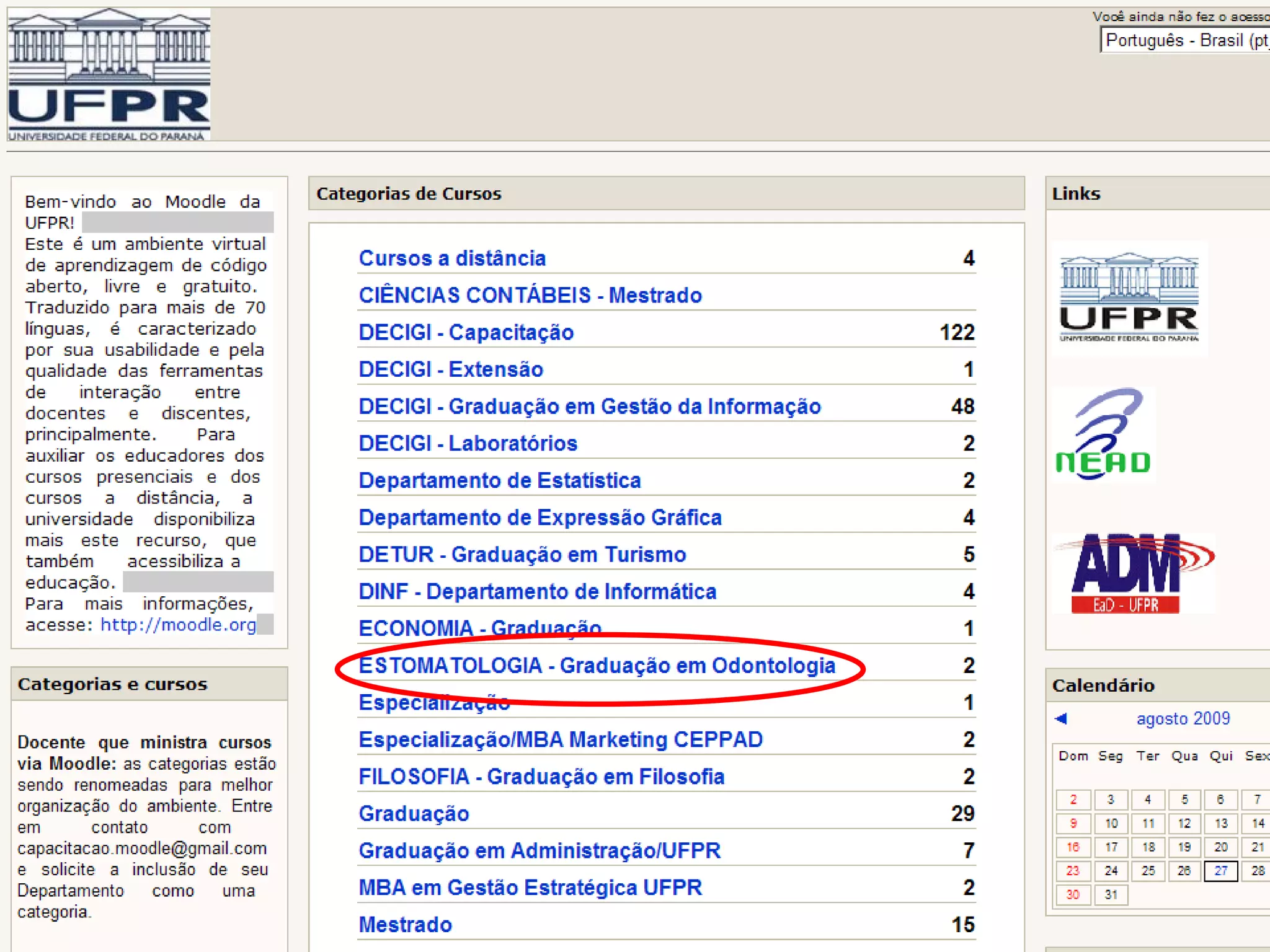
Task: Open the UFPR logo in Links panel
Action: point(1129,297)
